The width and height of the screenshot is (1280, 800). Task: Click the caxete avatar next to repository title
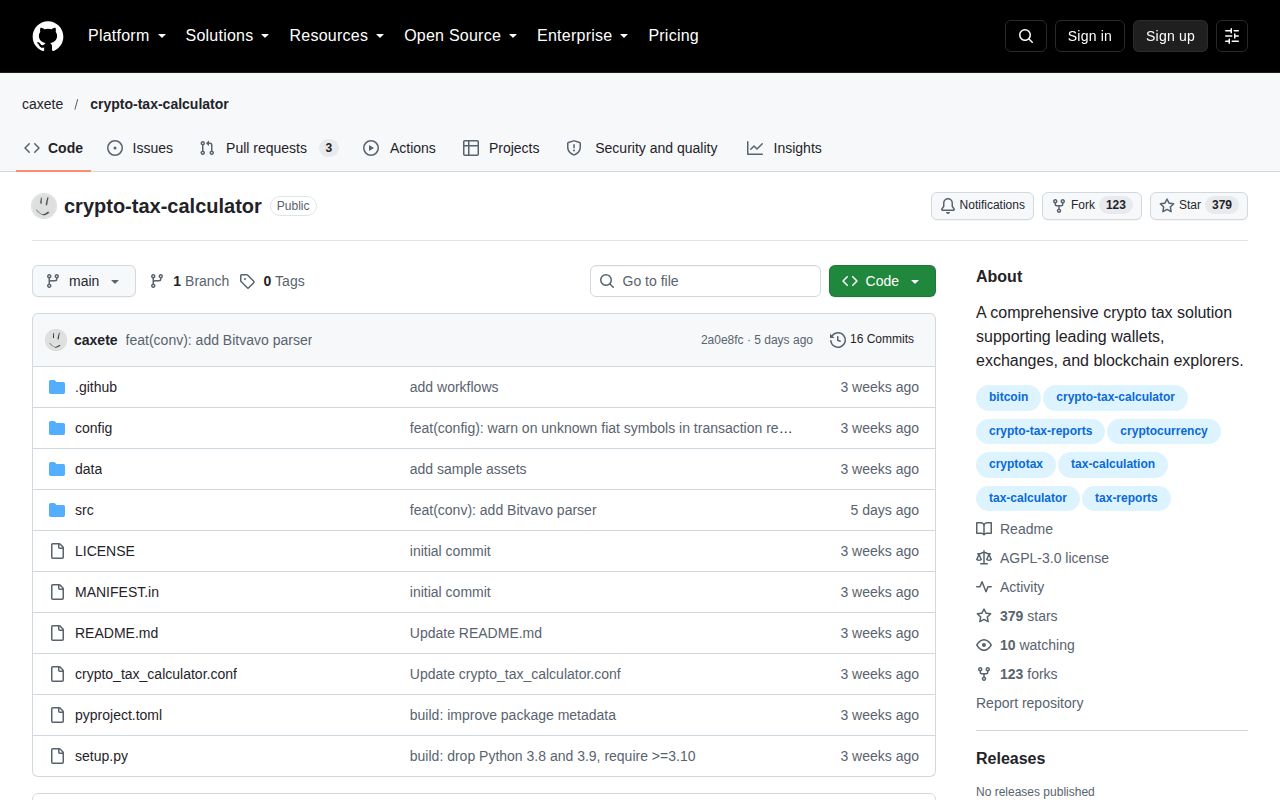(x=44, y=206)
